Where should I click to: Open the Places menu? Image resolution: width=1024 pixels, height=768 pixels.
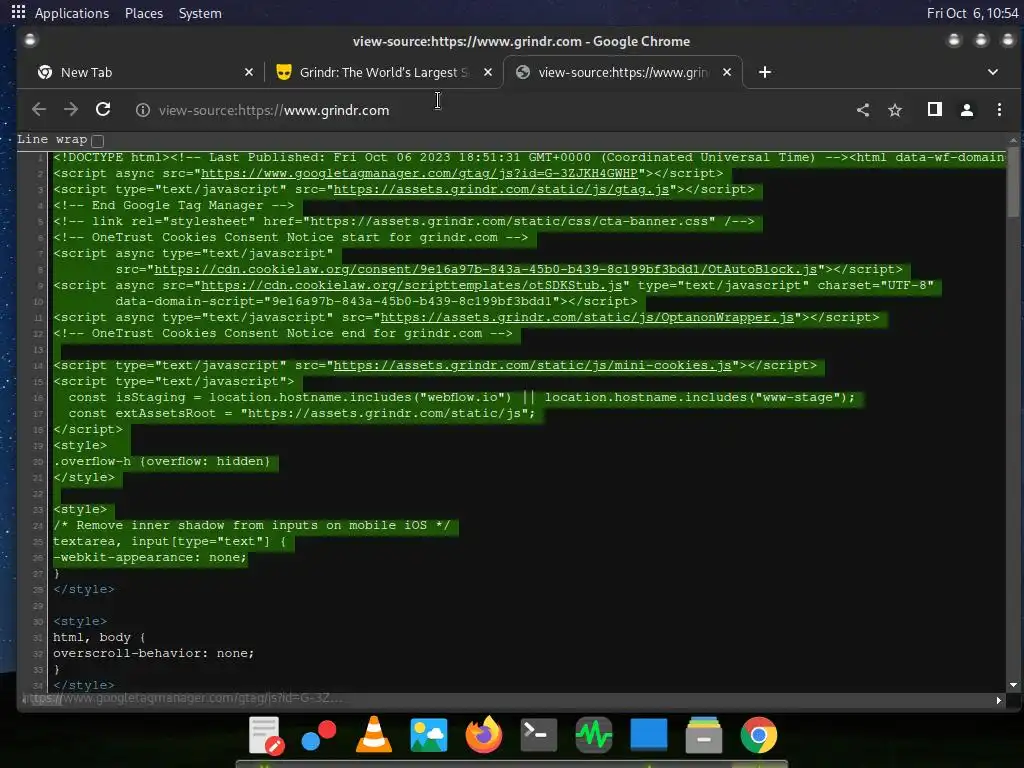click(x=144, y=13)
